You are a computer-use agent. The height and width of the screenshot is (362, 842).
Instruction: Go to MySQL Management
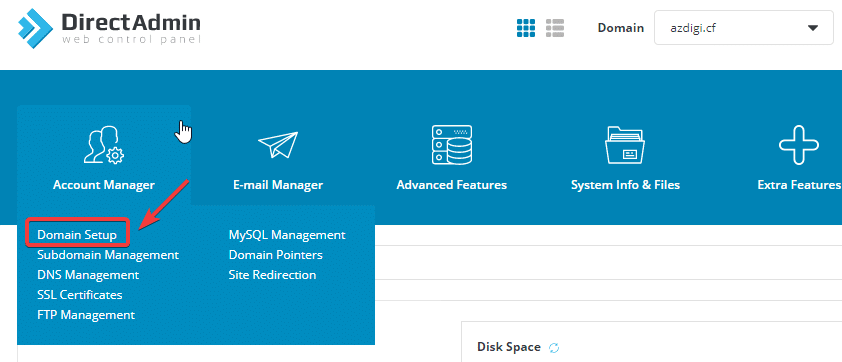click(x=287, y=235)
